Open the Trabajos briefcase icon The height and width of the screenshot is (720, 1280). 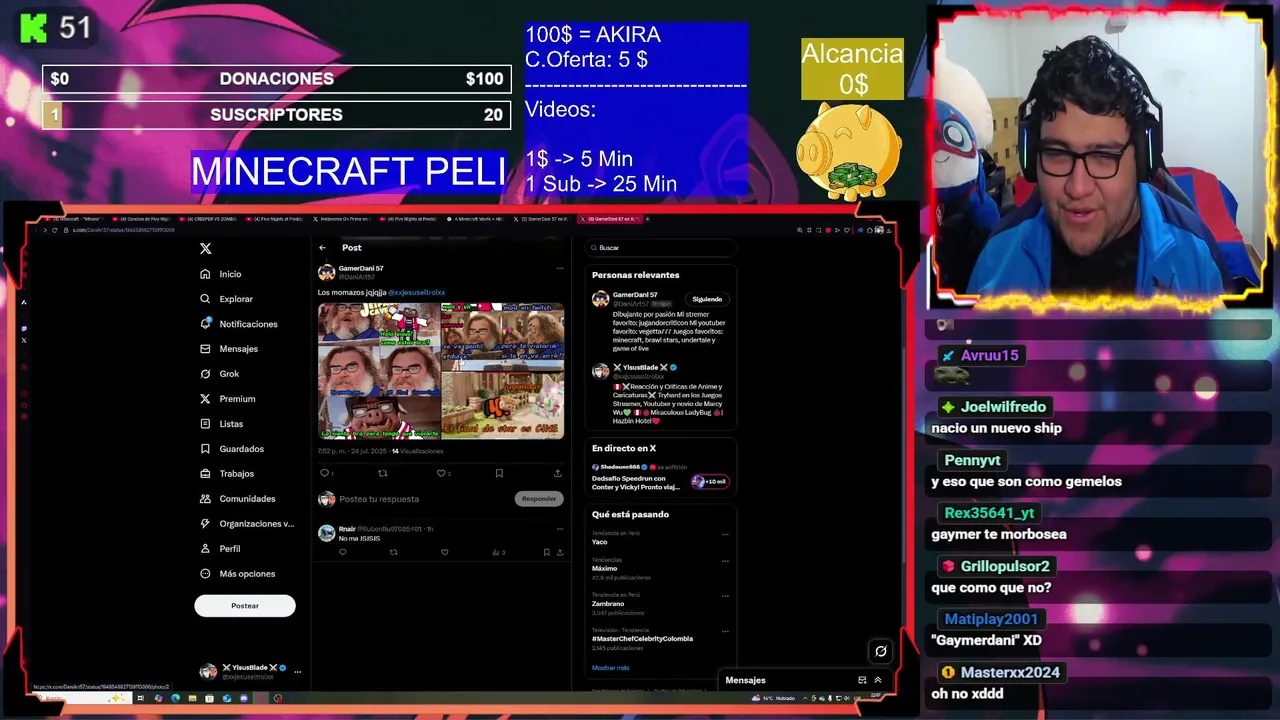click(205, 474)
